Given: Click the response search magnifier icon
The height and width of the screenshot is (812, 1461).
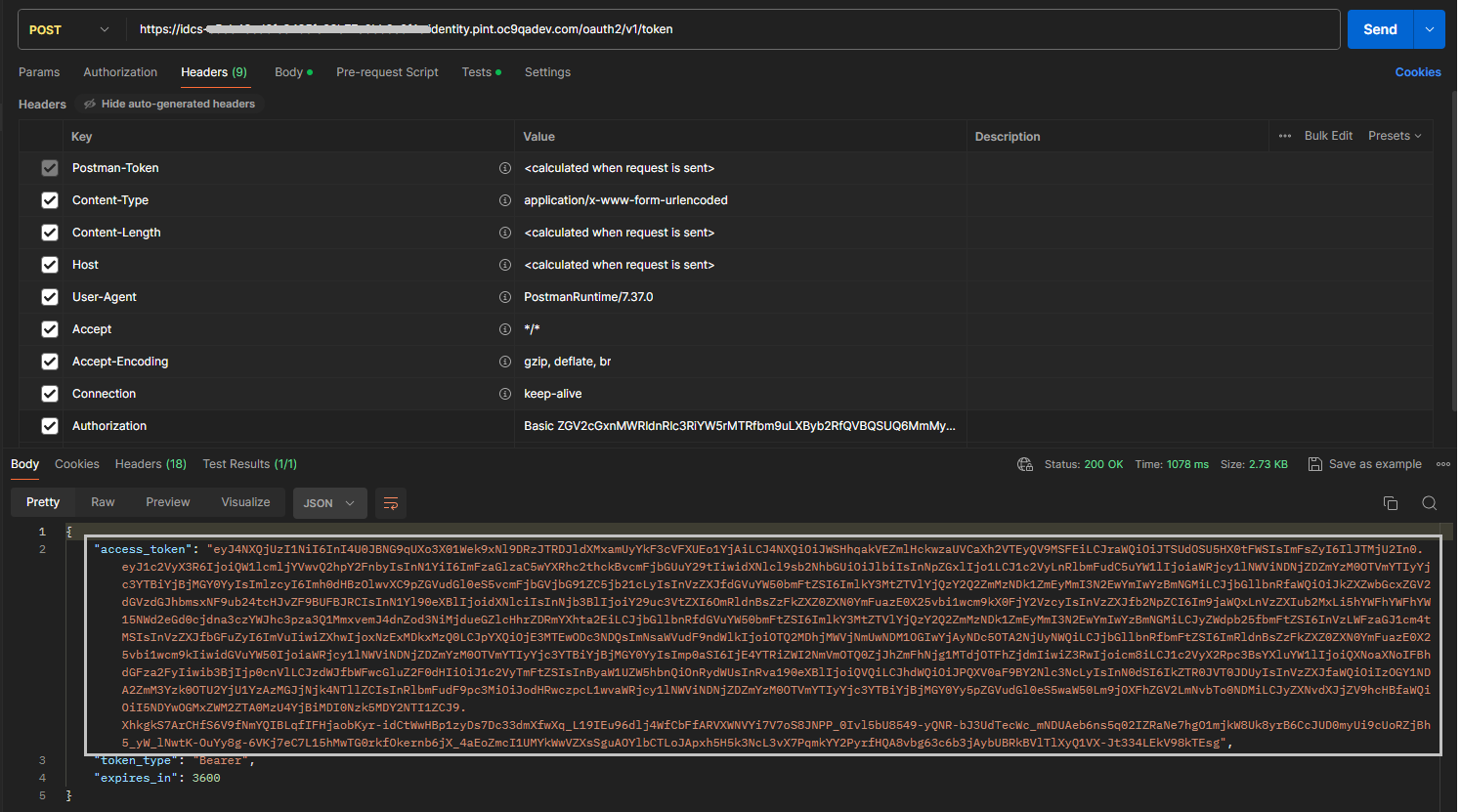Looking at the screenshot, I should tap(1430, 503).
